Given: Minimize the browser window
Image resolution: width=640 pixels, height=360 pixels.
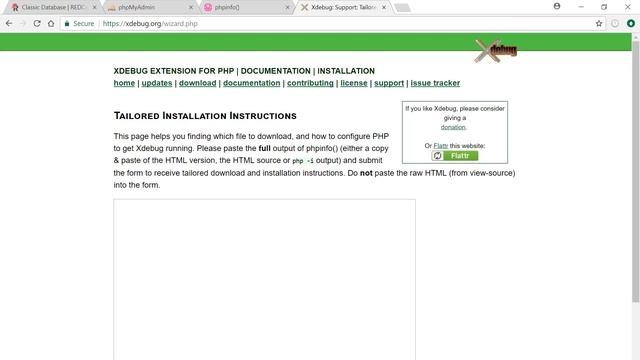Looking at the screenshot, I should point(581,7).
